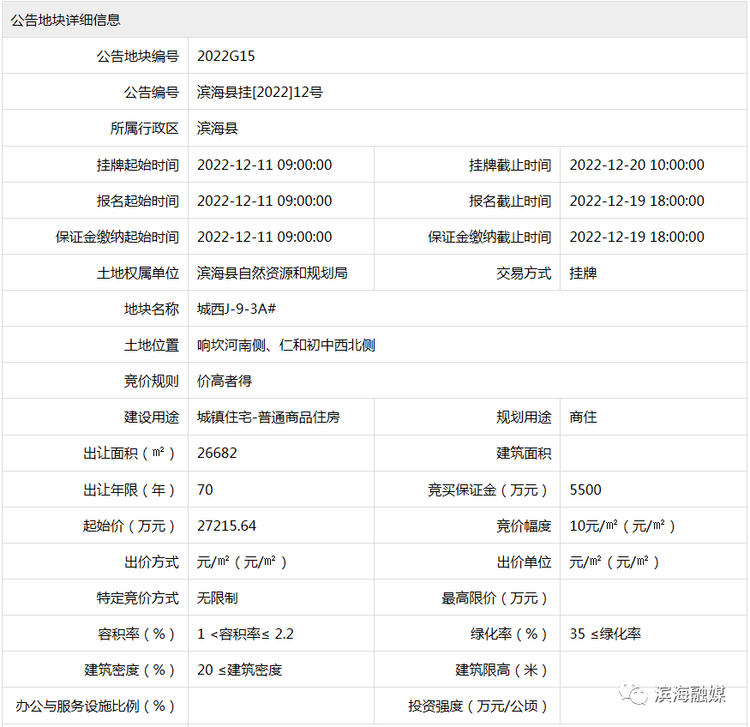This screenshot has height=727, width=750.
Task: Click the 最高限价（万元） label
Action: coord(495,598)
